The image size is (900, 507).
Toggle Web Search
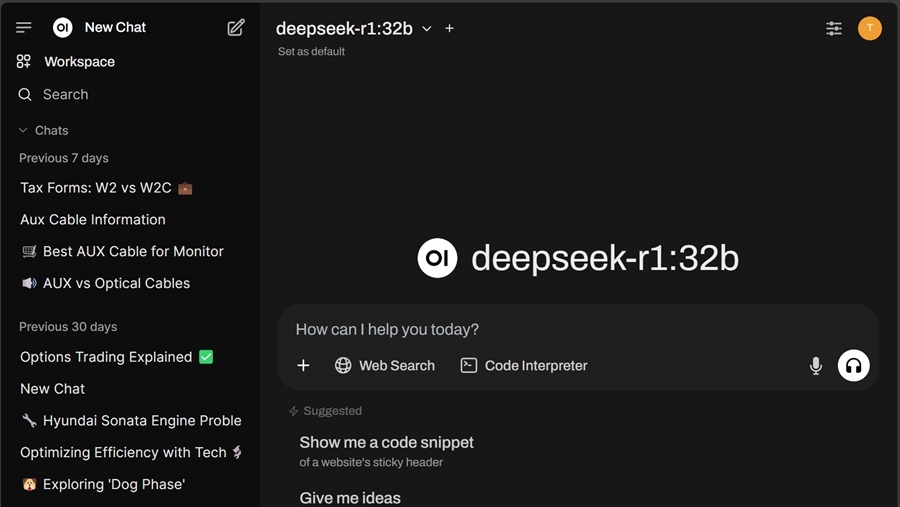point(385,365)
